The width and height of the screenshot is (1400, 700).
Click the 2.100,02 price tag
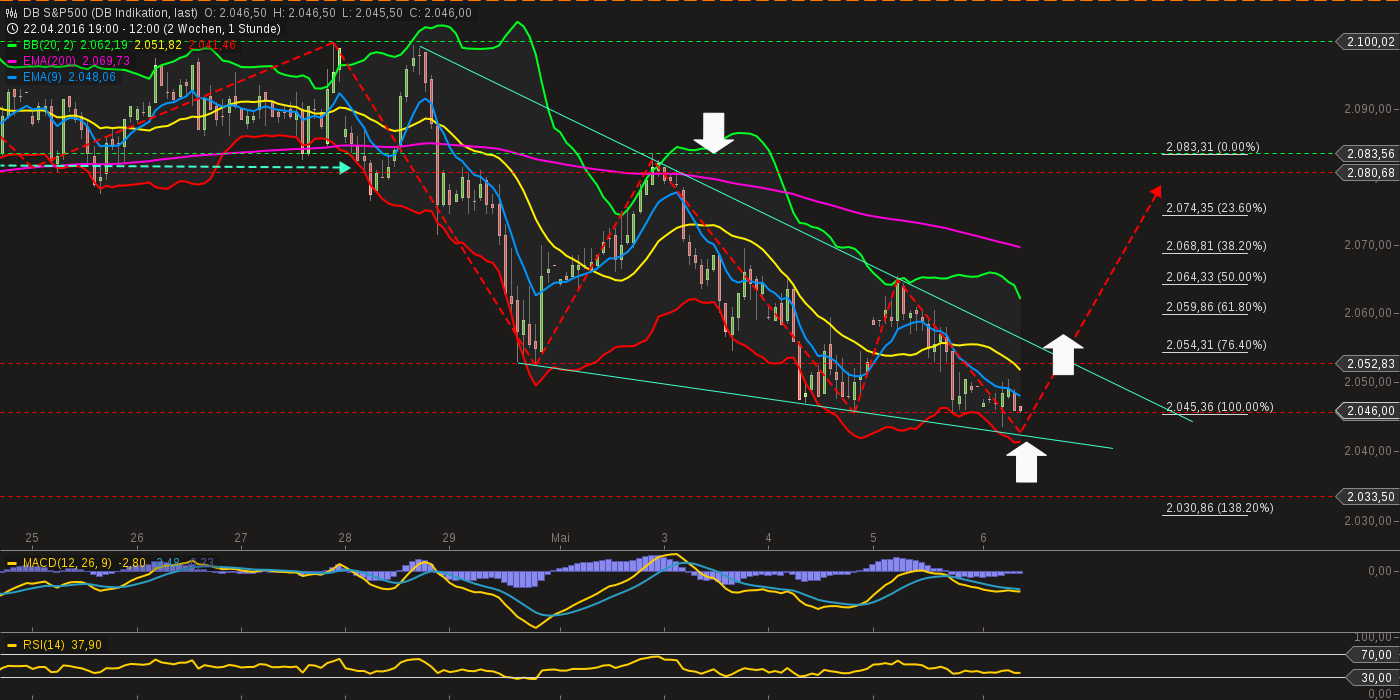click(1367, 41)
